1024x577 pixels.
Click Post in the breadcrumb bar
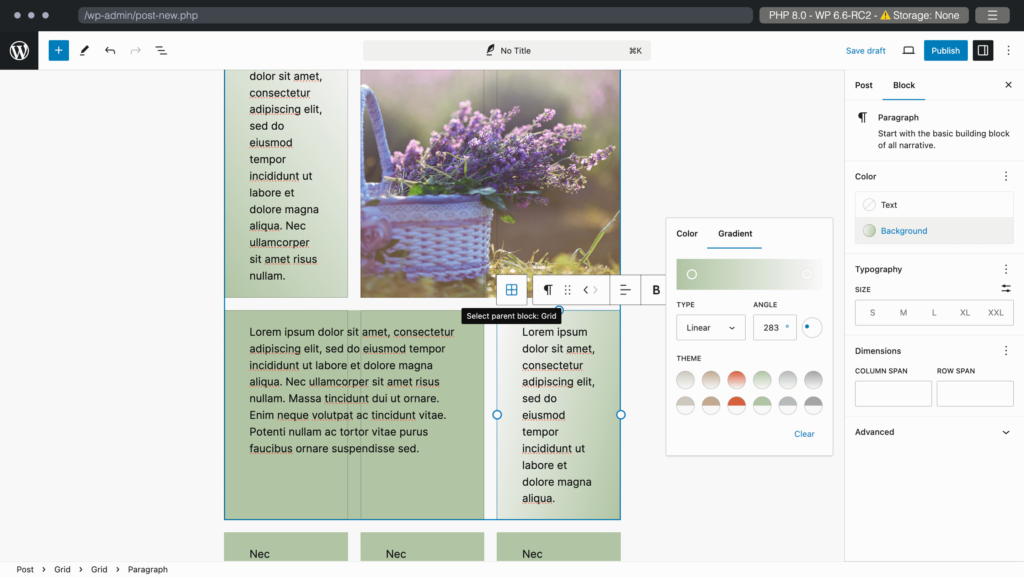(25, 569)
